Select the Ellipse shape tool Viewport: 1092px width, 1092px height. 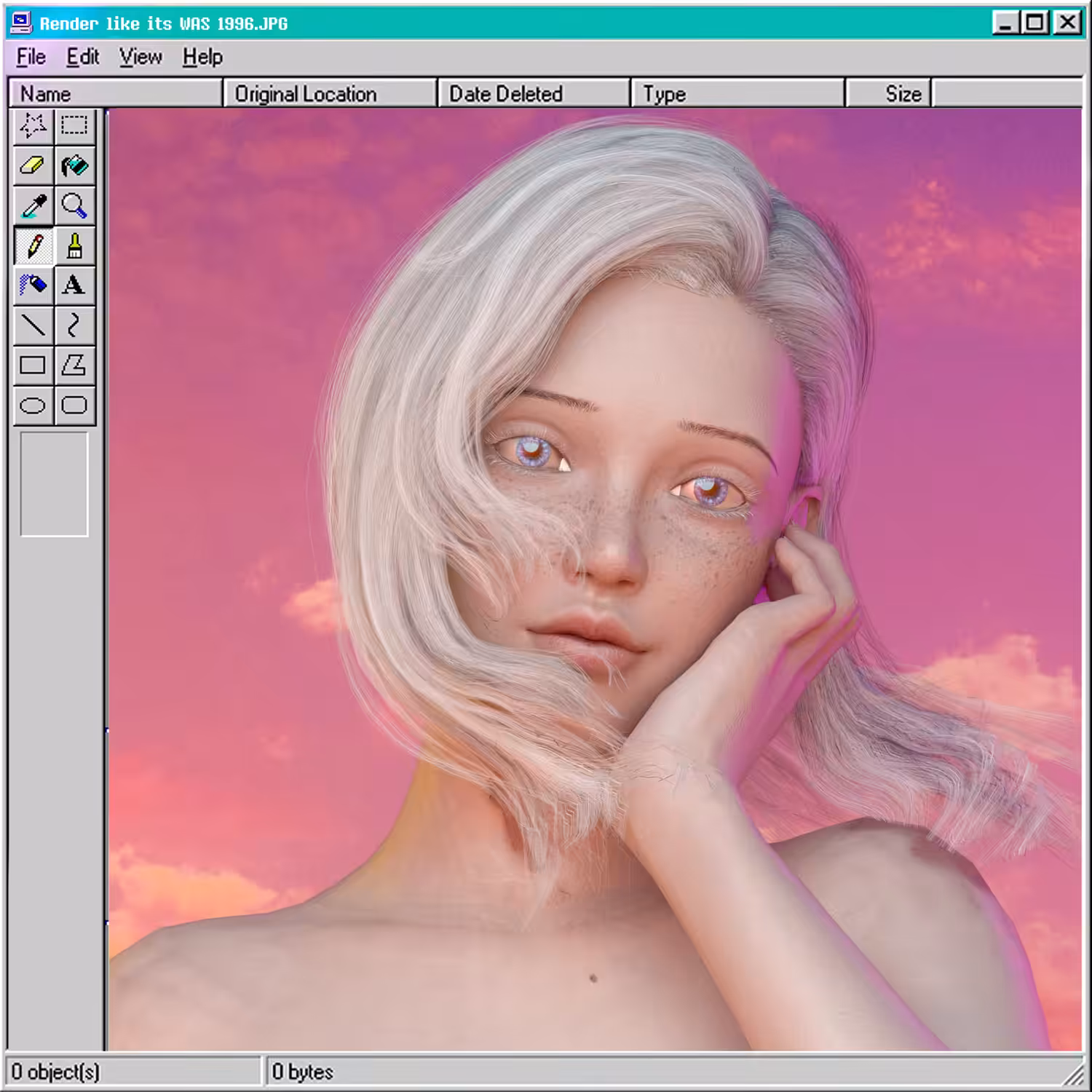(x=33, y=405)
